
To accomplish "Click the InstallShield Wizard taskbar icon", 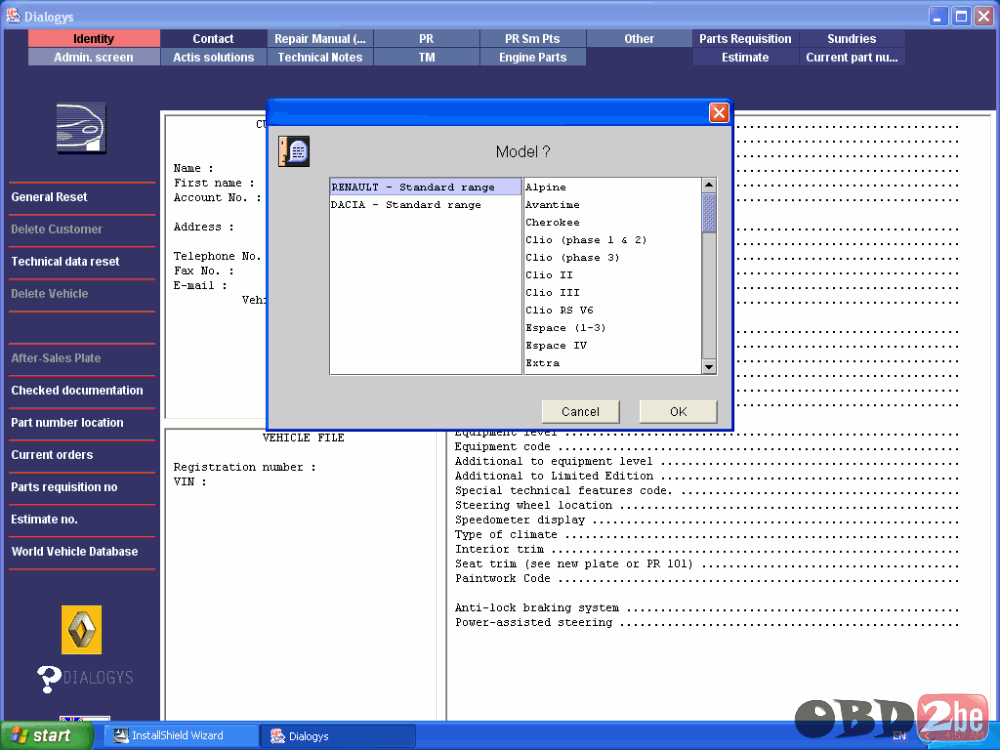I will 121,735.
